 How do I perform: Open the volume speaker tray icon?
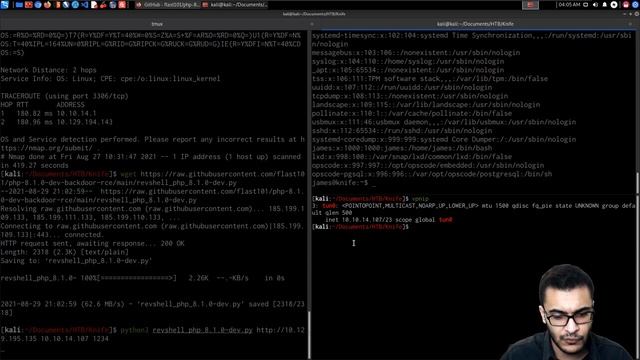(595, 5)
